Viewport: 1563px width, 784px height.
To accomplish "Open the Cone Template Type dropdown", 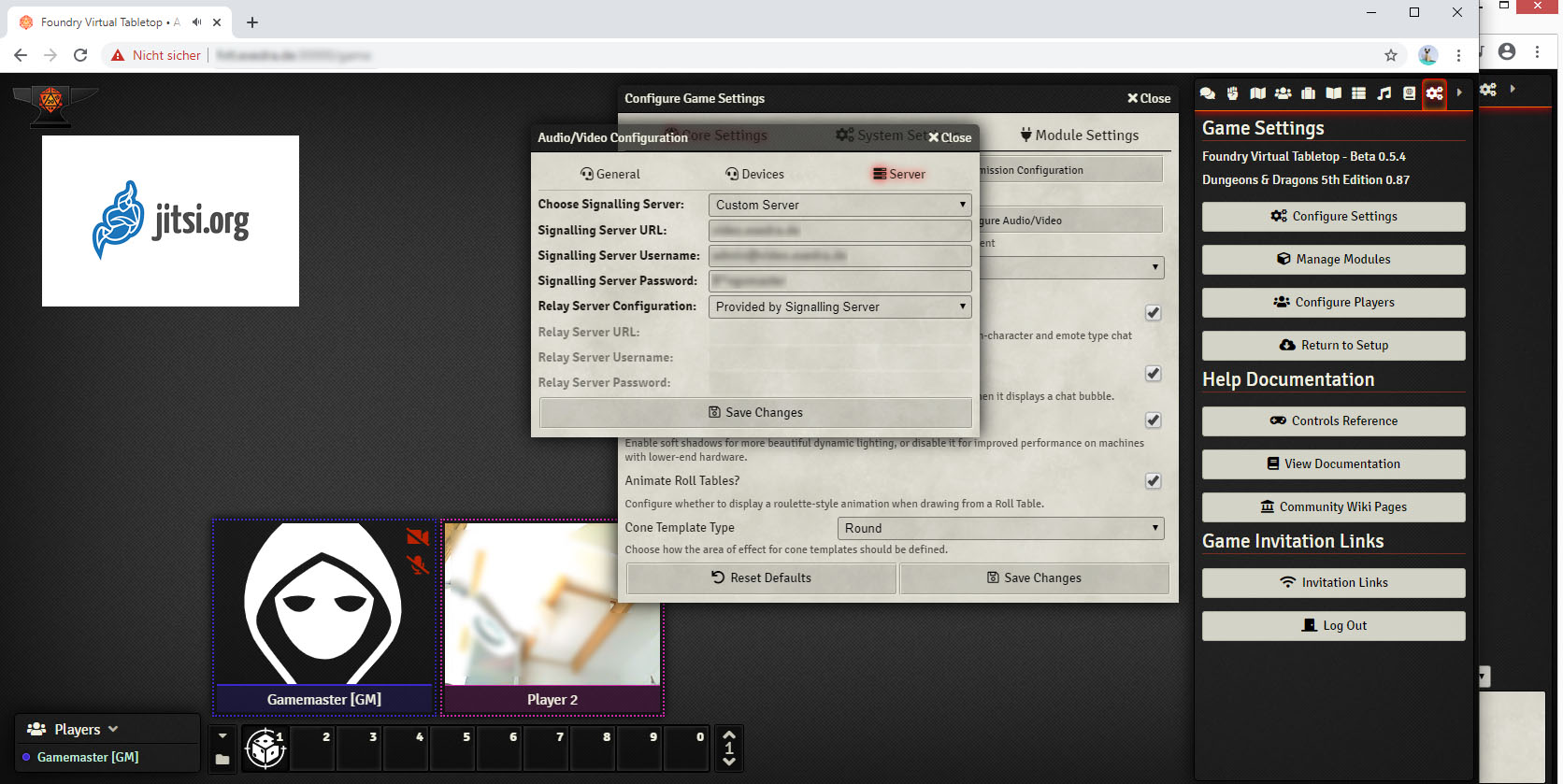I will [x=1000, y=528].
